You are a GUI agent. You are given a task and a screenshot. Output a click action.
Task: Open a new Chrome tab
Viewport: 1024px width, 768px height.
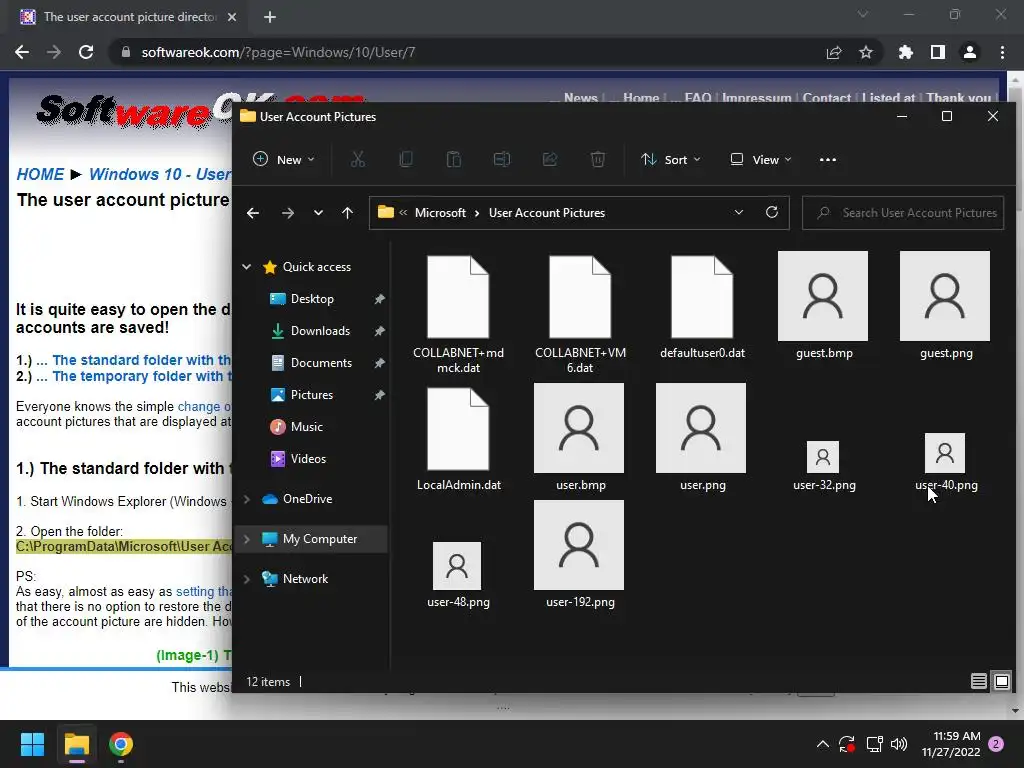[270, 17]
